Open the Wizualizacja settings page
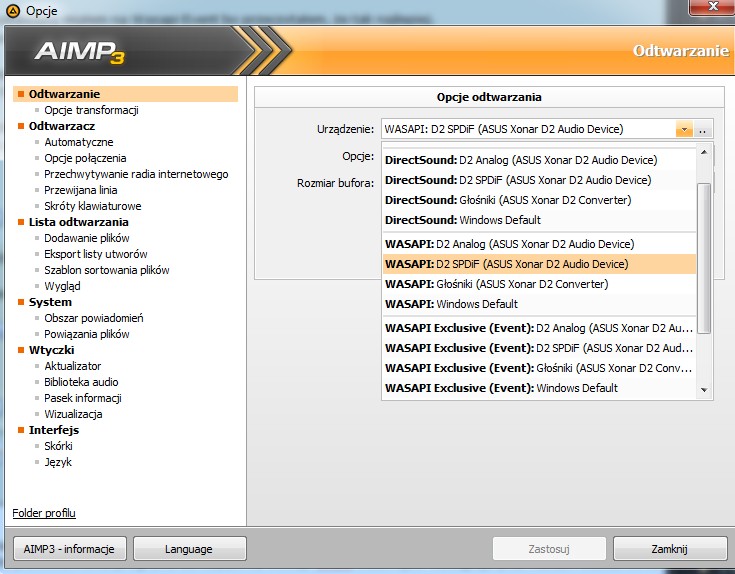The height and width of the screenshot is (574, 735). point(73,414)
